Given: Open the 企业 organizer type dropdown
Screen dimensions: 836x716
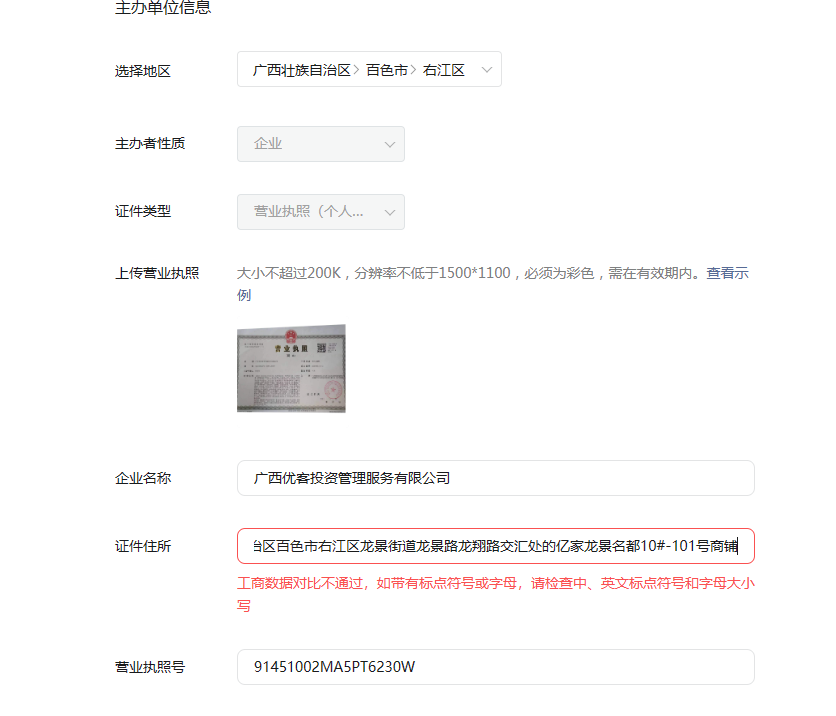Looking at the screenshot, I should click(320, 144).
